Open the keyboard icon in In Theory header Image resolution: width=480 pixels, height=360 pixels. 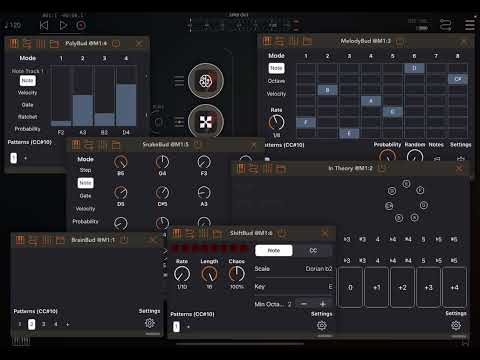coord(240,169)
